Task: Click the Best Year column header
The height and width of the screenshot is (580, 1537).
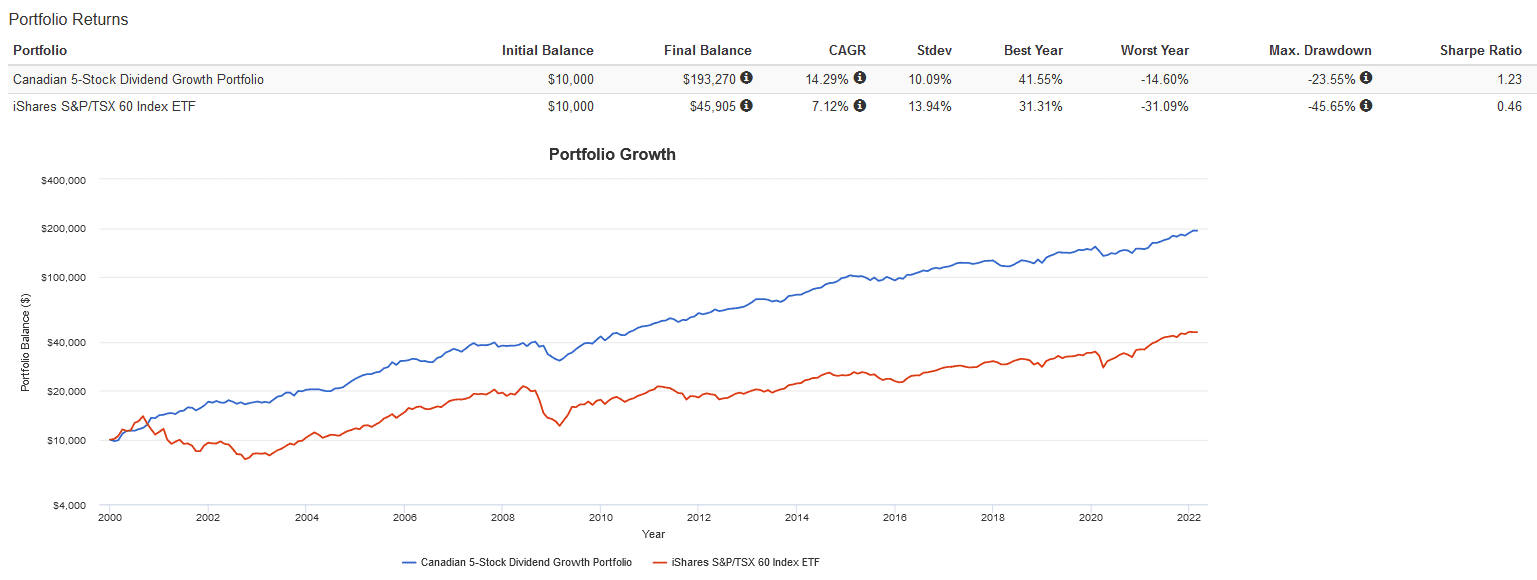Action: [1034, 50]
